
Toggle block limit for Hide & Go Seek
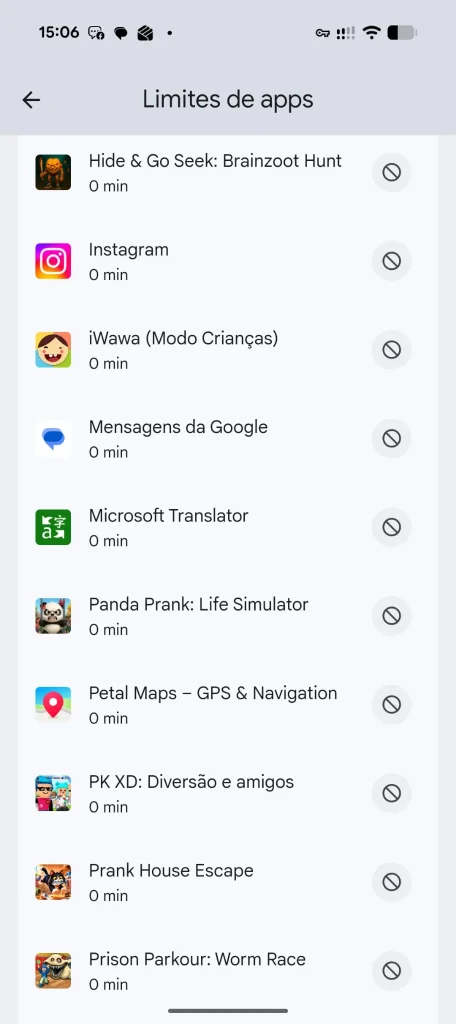point(391,172)
